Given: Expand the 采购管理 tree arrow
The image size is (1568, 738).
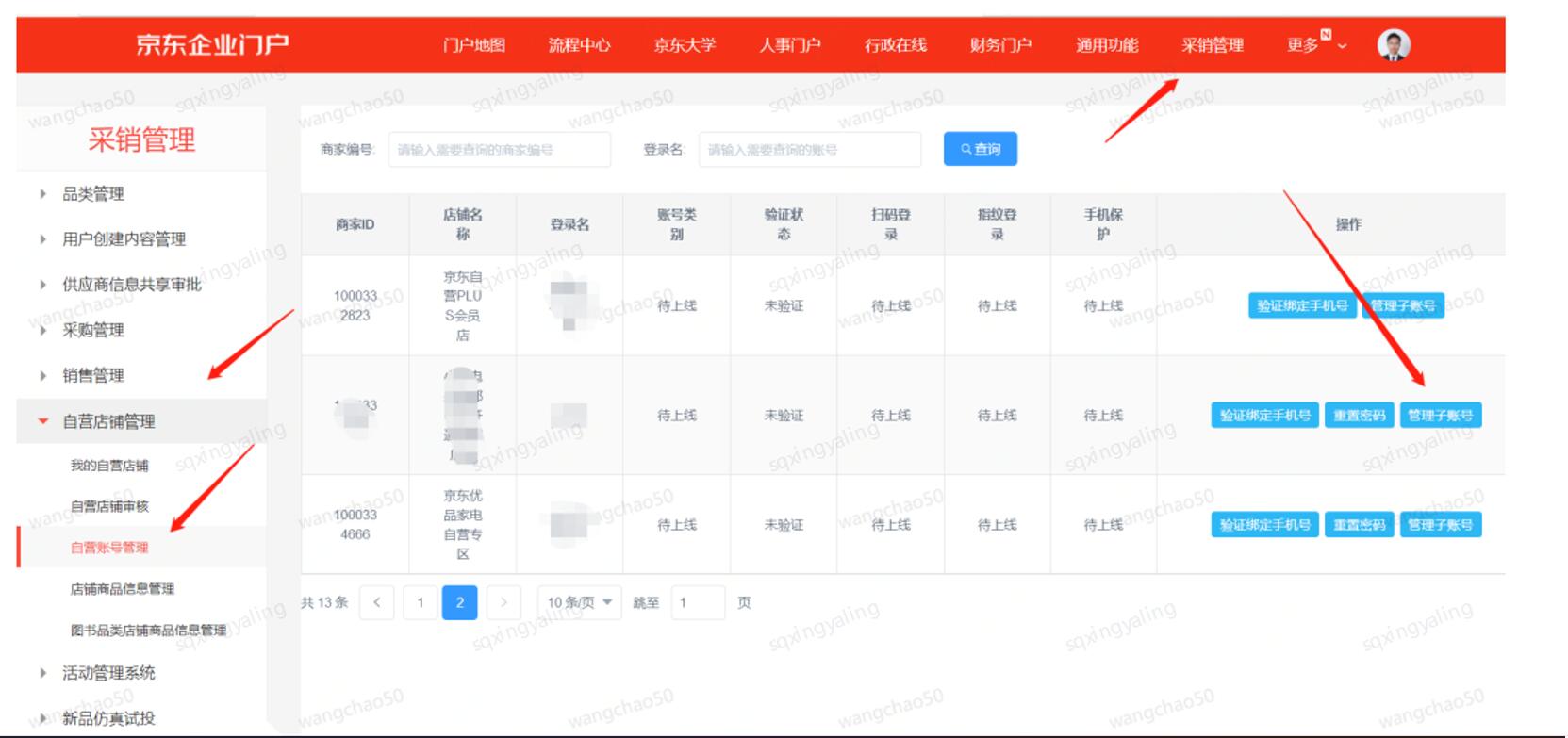Looking at the screenshot, I should (43, 330).
